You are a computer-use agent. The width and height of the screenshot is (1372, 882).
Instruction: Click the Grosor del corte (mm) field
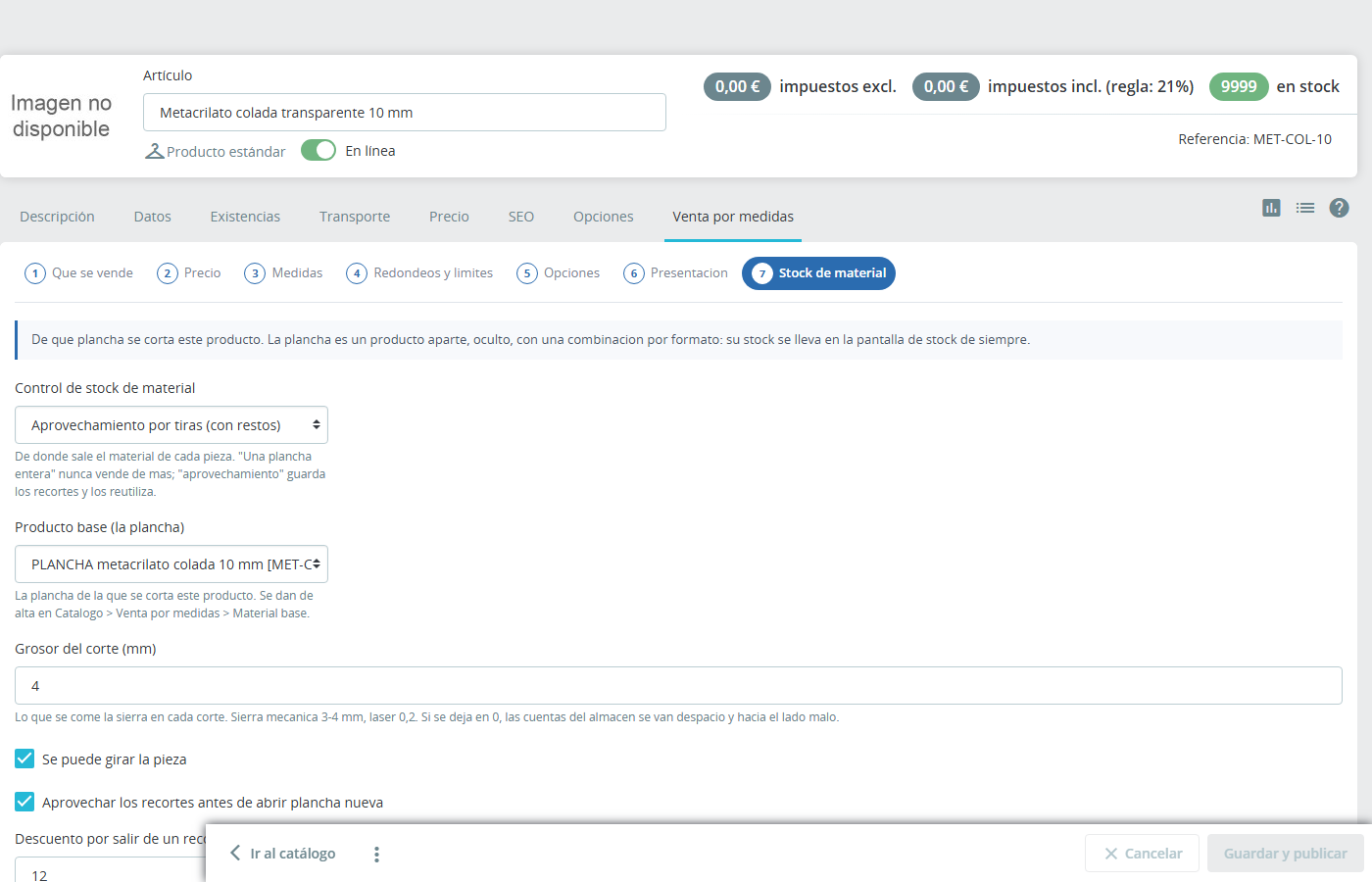tap(678, 686)
